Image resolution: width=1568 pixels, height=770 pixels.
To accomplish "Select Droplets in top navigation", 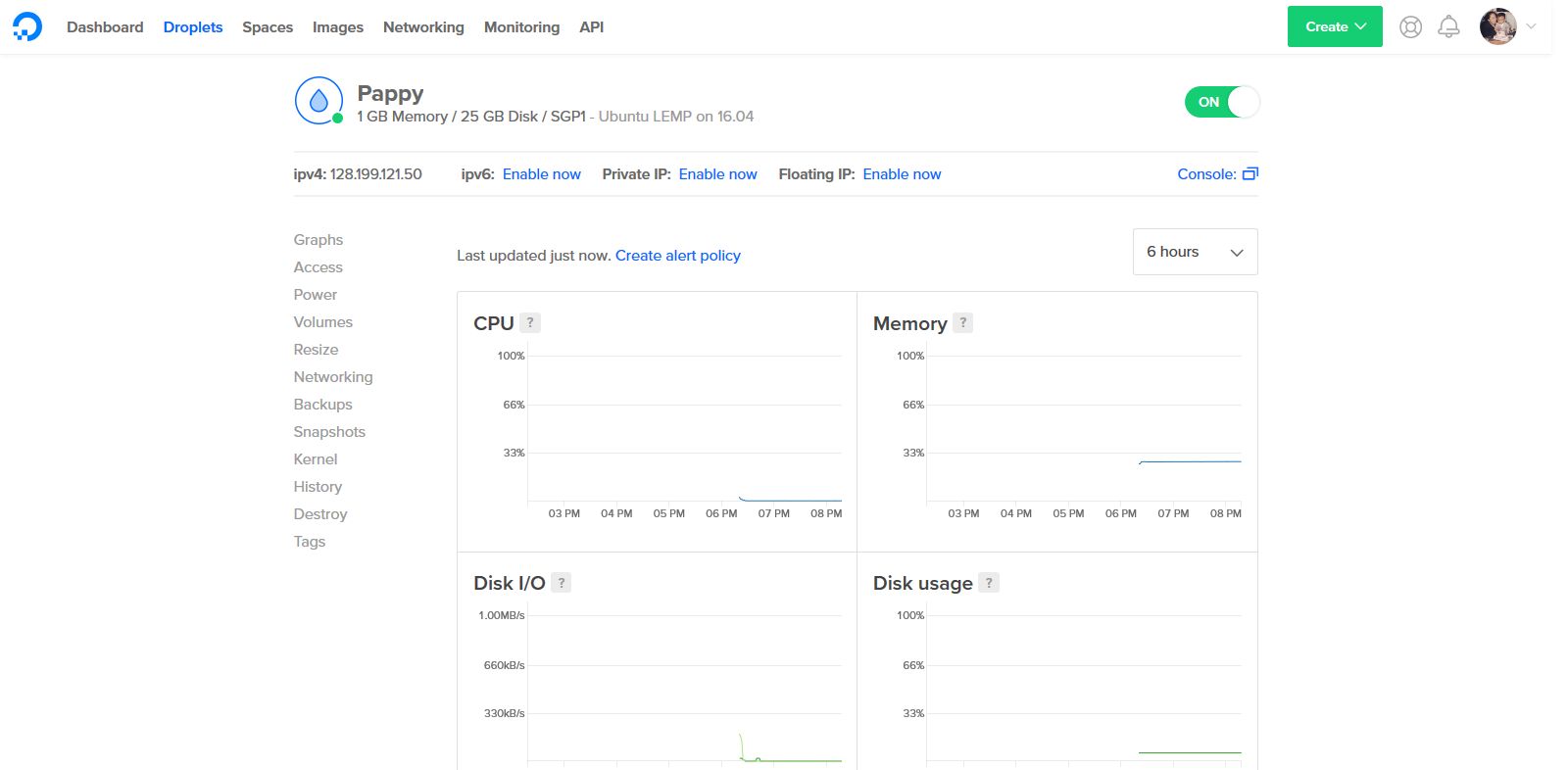I will pos(193,26).
